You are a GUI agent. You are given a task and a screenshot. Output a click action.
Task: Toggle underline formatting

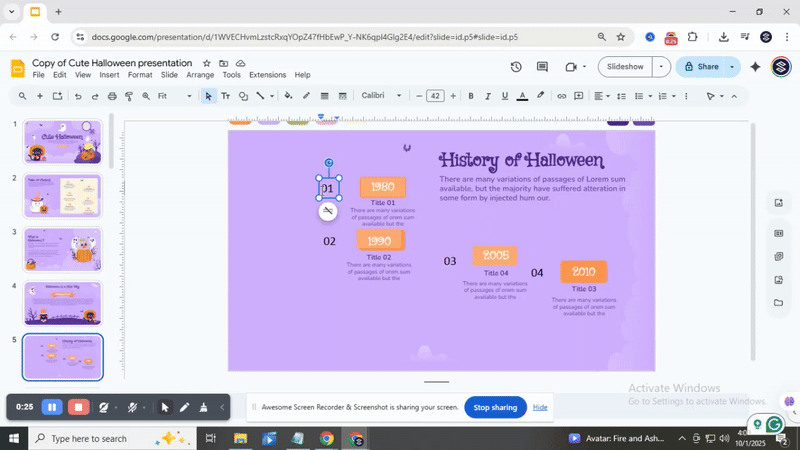pyautogui.click(x=505, y=96)
